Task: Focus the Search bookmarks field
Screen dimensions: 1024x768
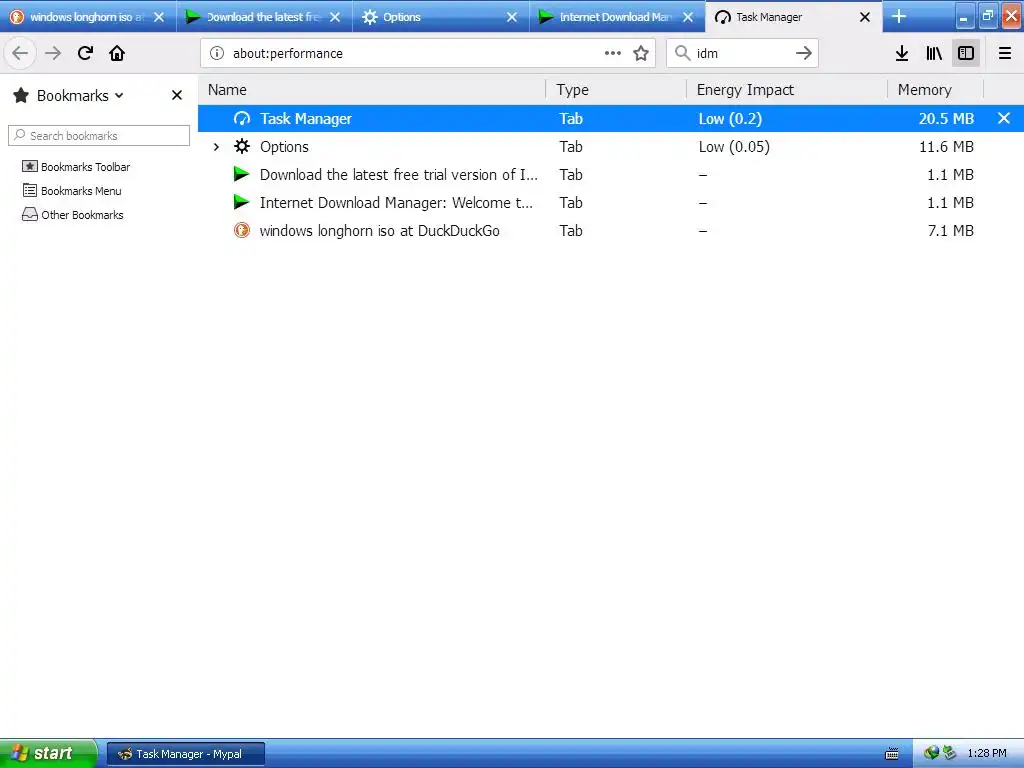Action: coord(99,136)
